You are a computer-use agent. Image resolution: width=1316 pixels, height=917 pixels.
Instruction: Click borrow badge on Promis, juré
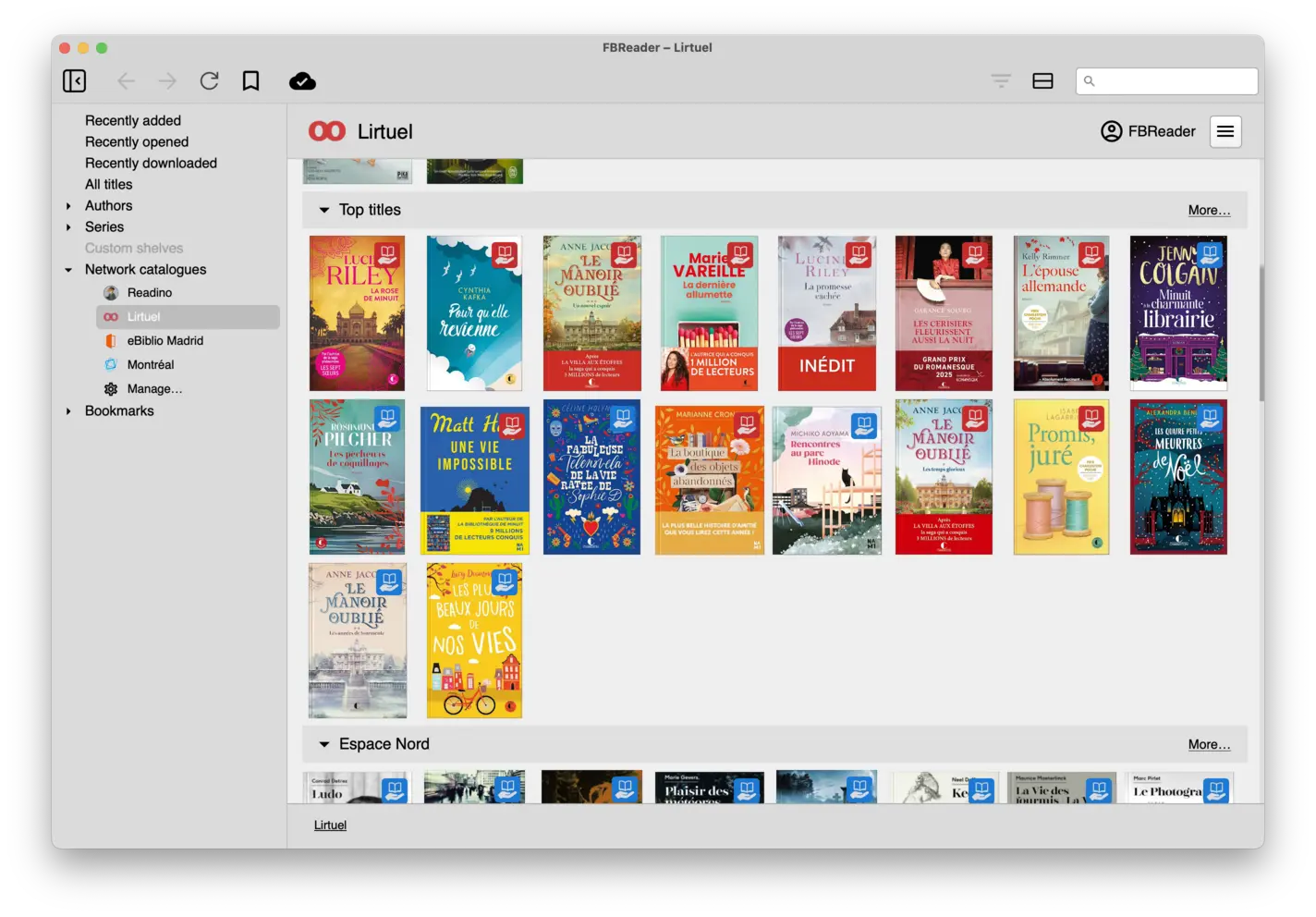(1092, 420)
